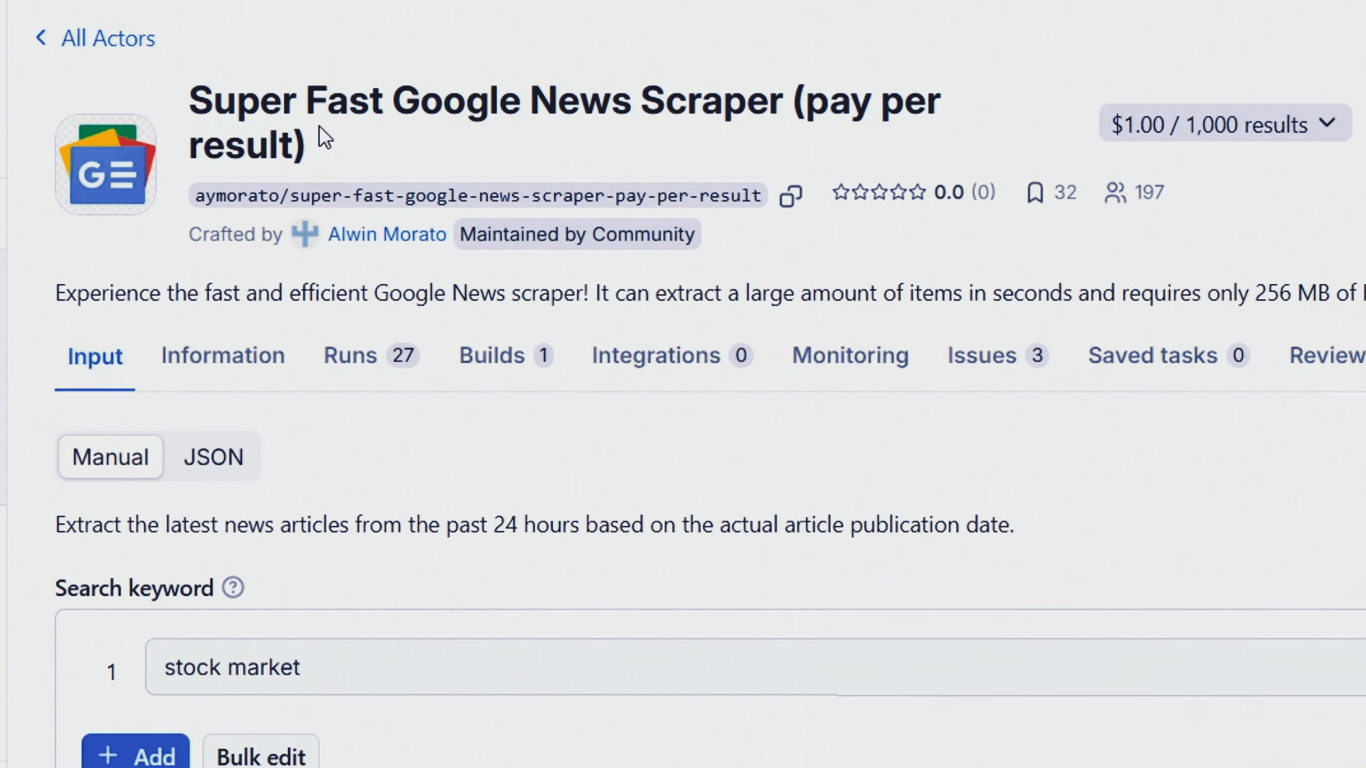
Task: Open the Information tab
Action: pyautogui.click(x=223, y=356)
